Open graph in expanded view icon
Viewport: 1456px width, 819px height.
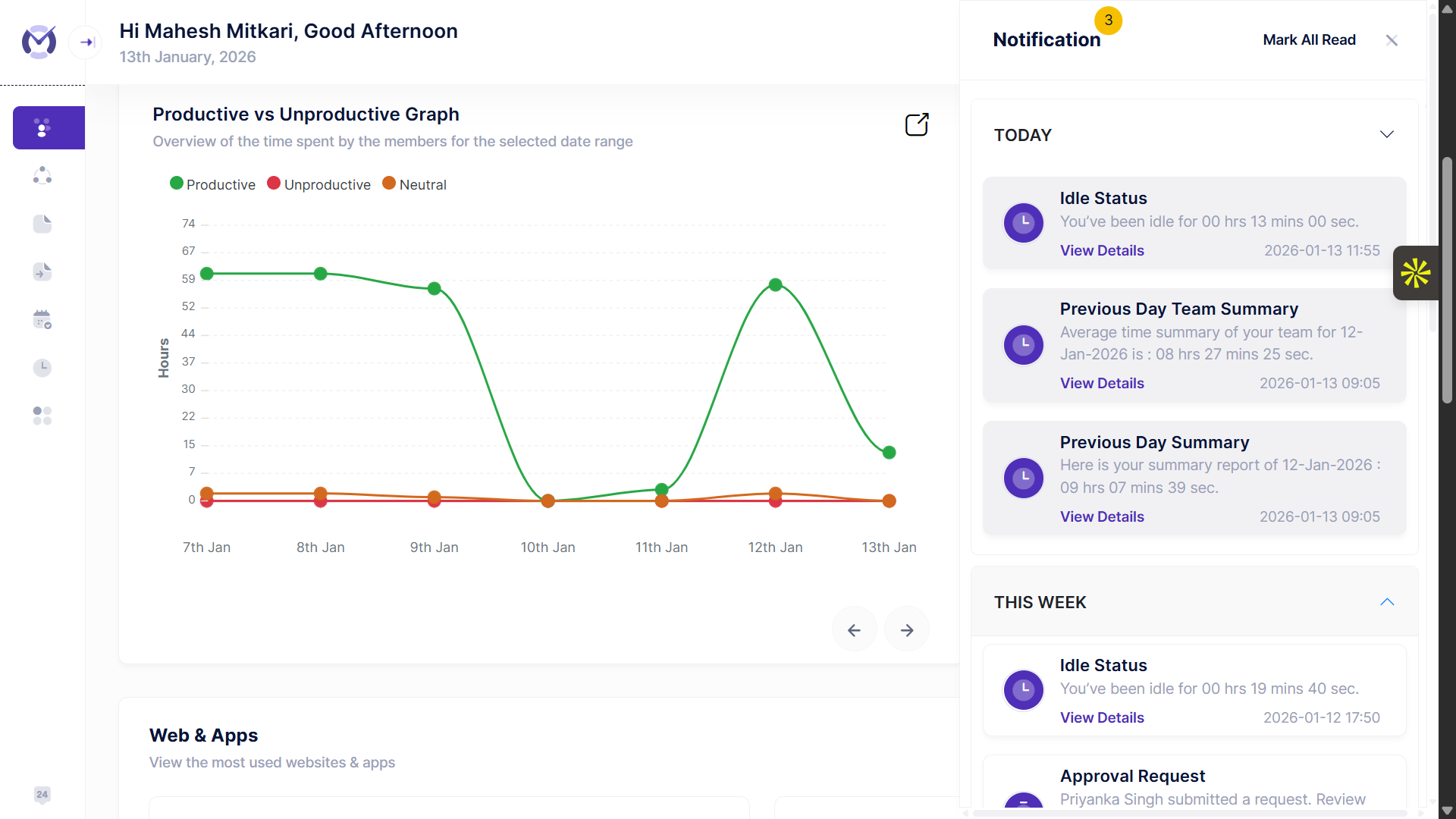point(917,125)
